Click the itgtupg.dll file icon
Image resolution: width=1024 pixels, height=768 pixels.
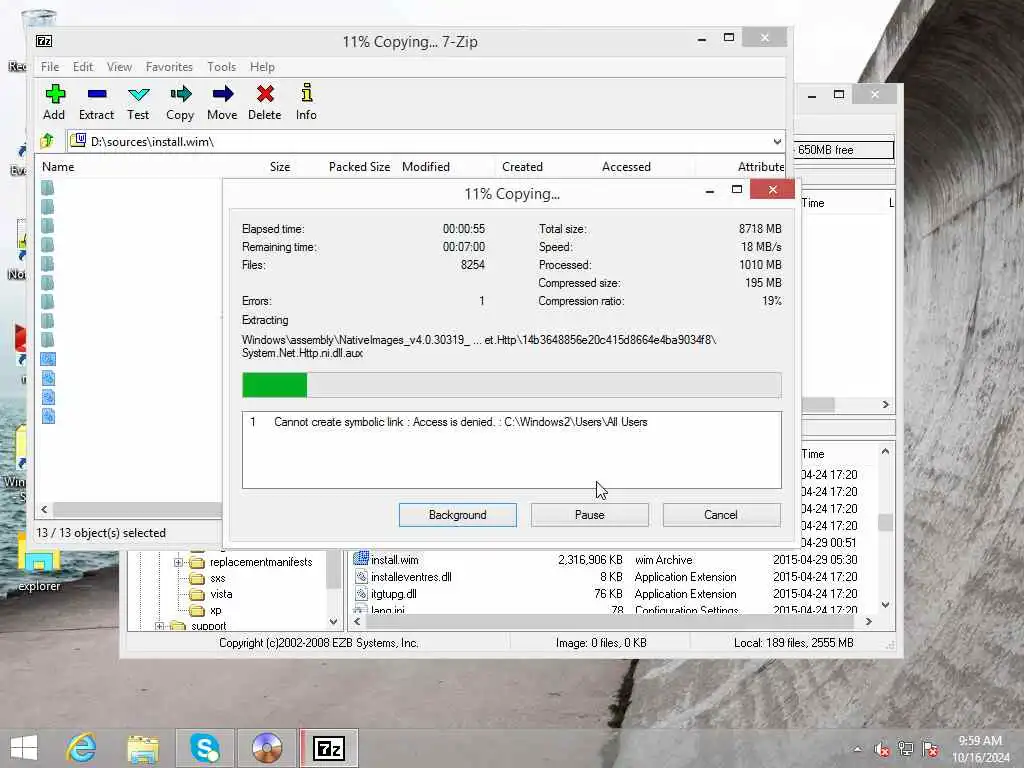(361, 594)
